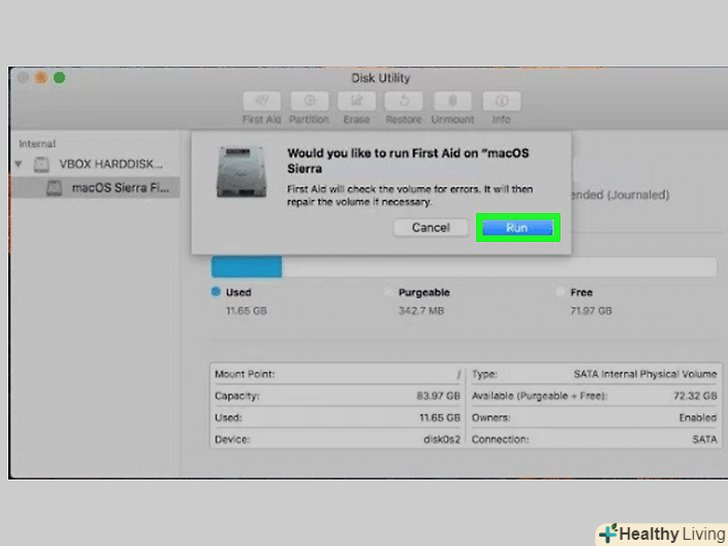The image size is (728, 546).
Task: Click the green zoom window button
Action: click(x=59, y=78)
